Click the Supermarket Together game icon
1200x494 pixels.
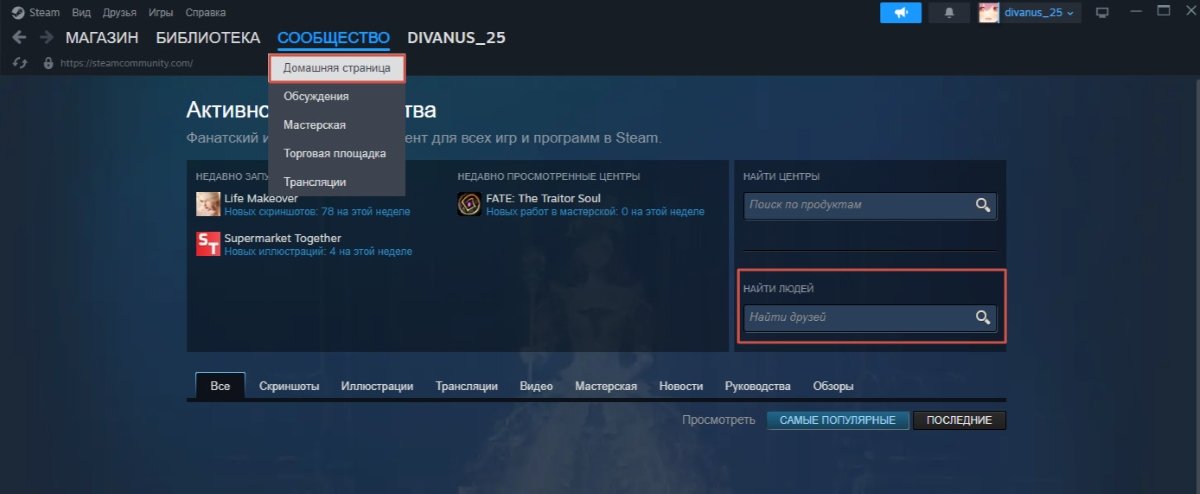pyautogui.click(x=208, y=244)
